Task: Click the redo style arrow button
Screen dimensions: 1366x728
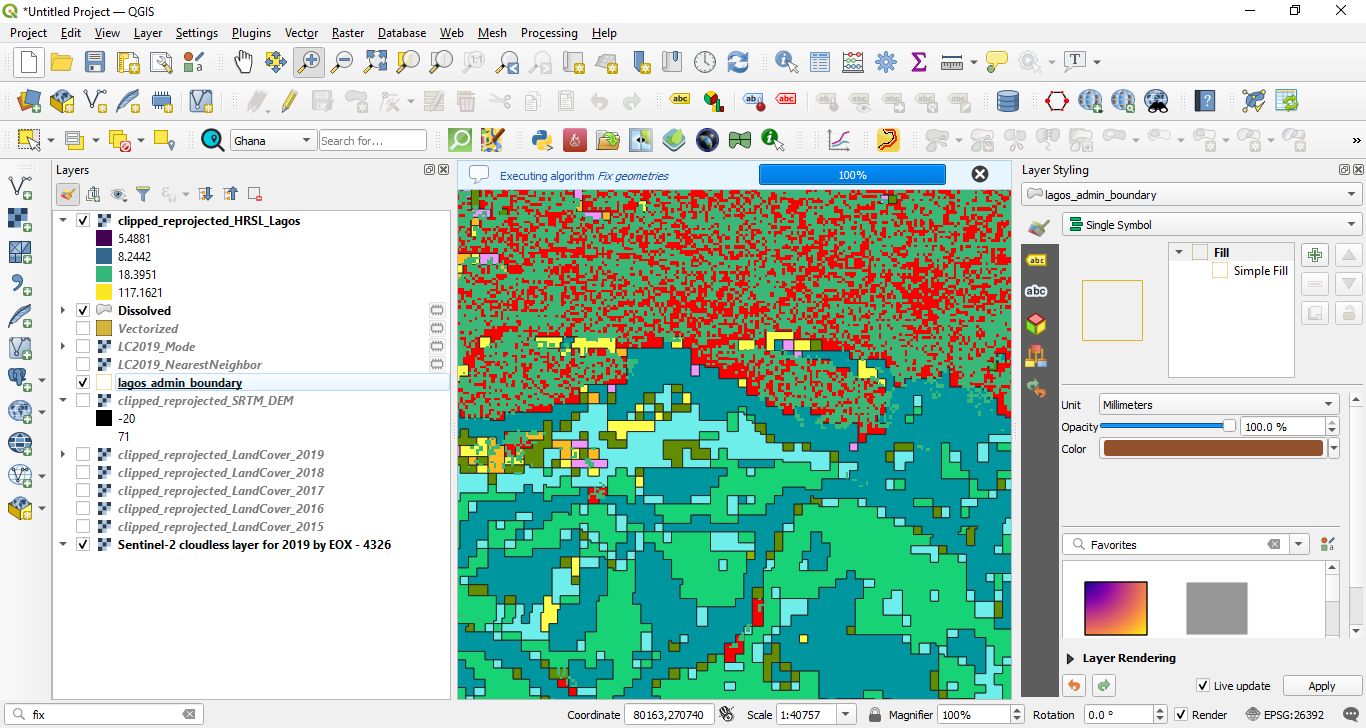Action: pyautogui.click(x=1104, y=686)
